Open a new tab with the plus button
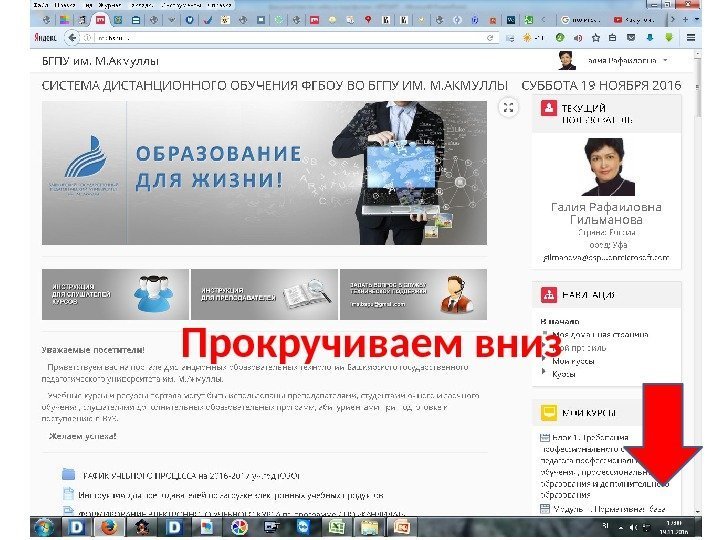 coord(685,20)
